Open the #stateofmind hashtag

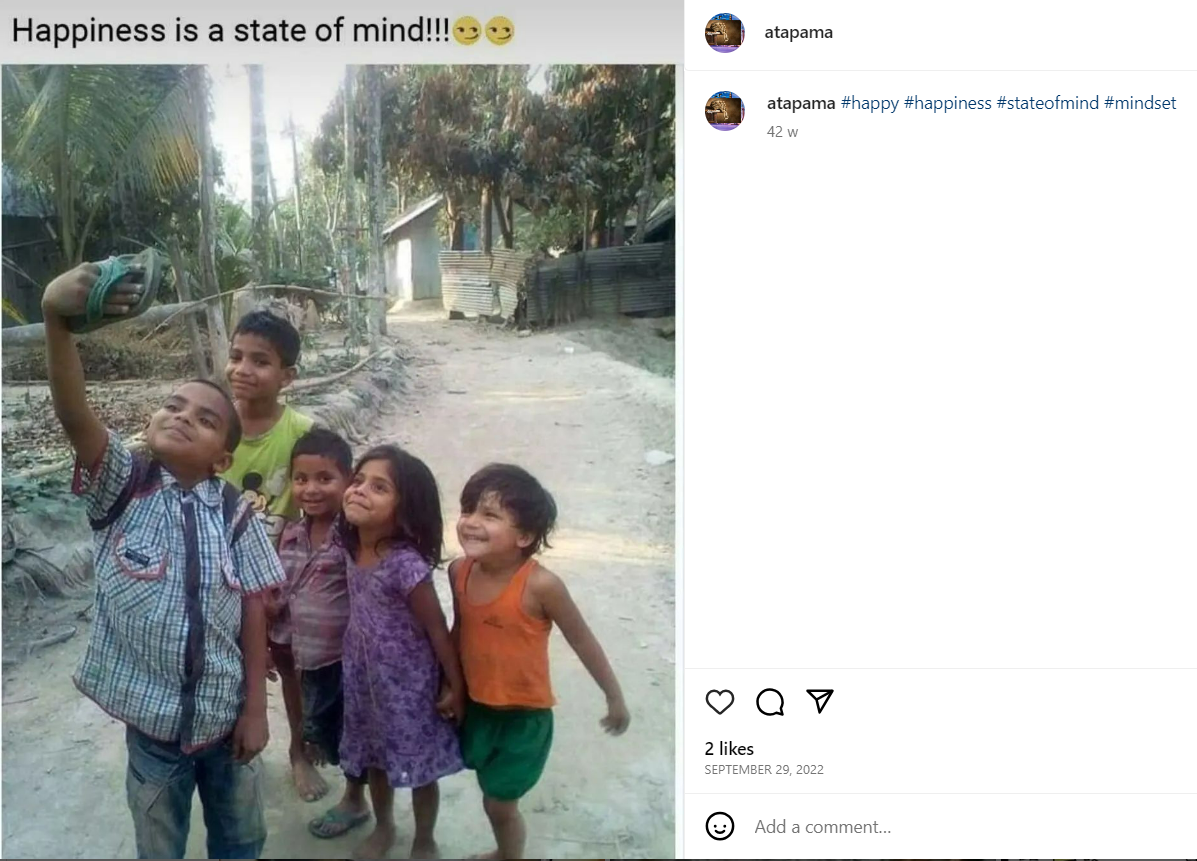(1047, 103)
